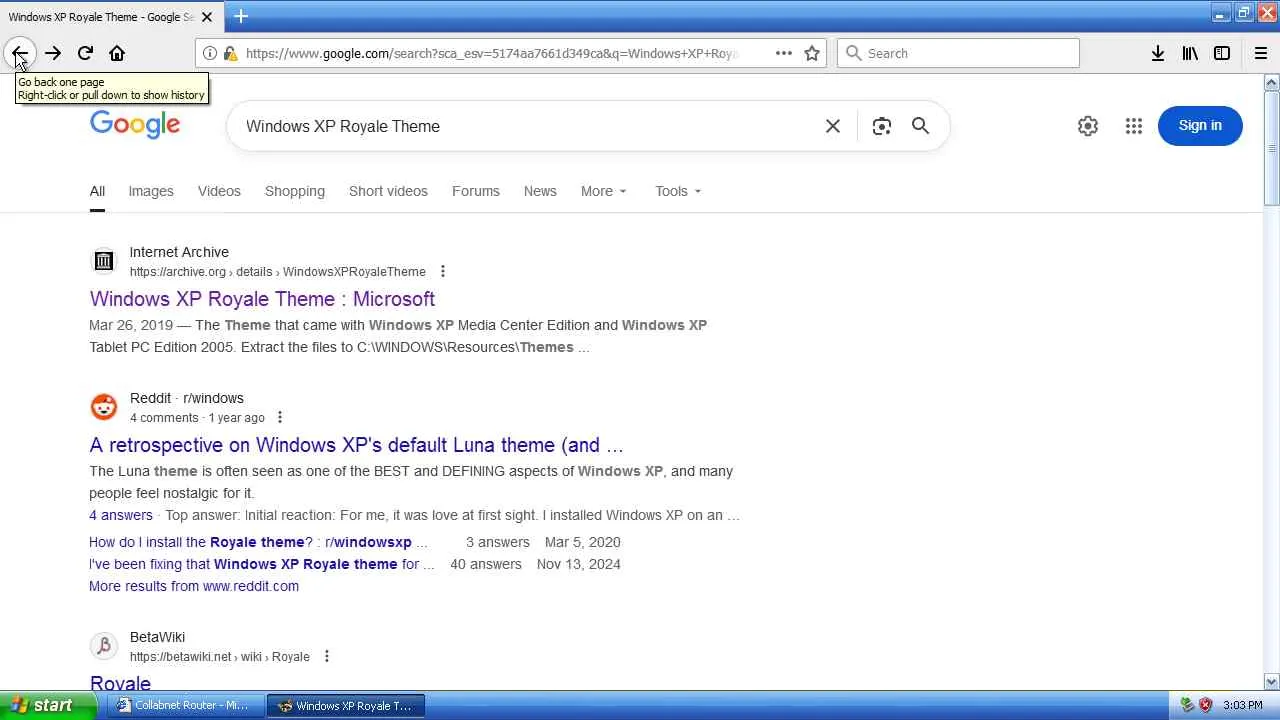Open options for the BetaWiki result
This screenshot has width=1280, height=720.
[x=326, y=657]
